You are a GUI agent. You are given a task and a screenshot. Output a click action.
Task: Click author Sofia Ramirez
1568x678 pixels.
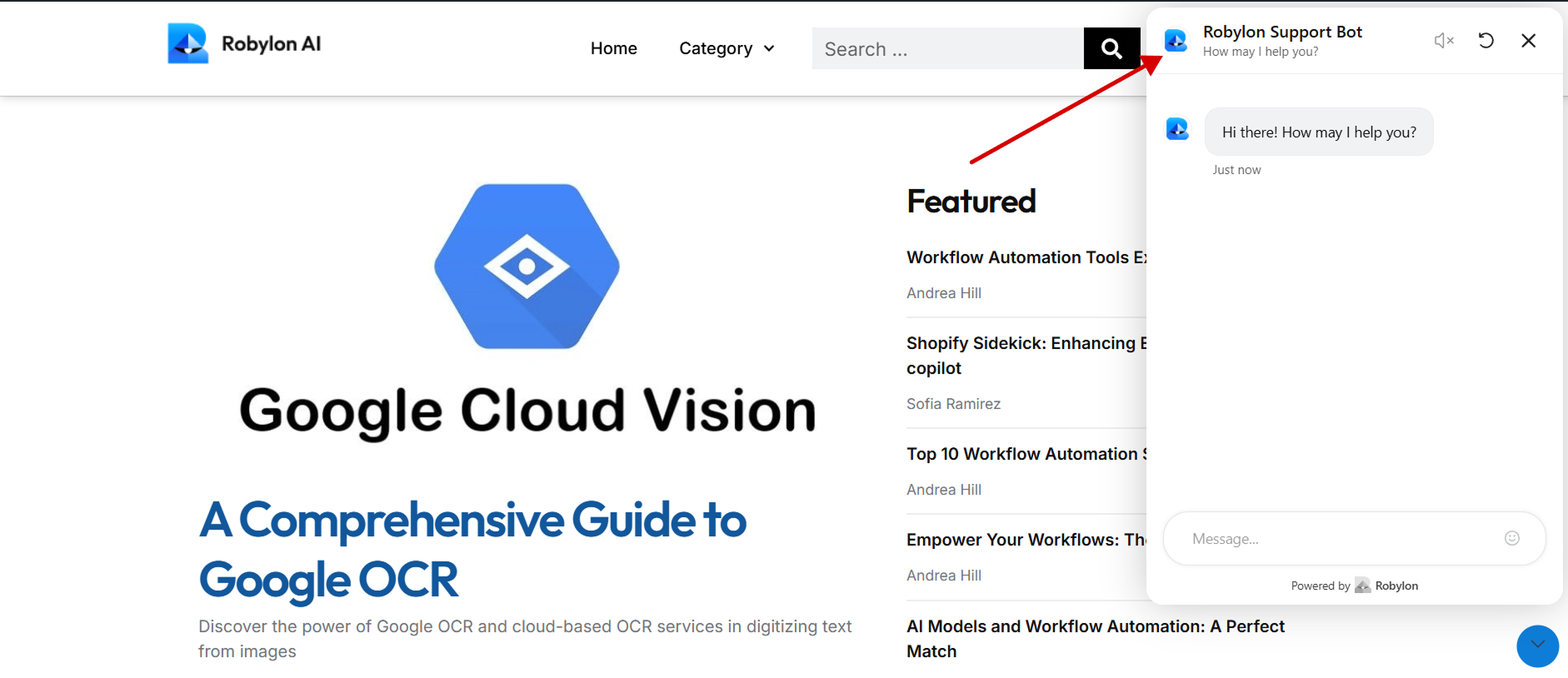[x=953, y=404]
